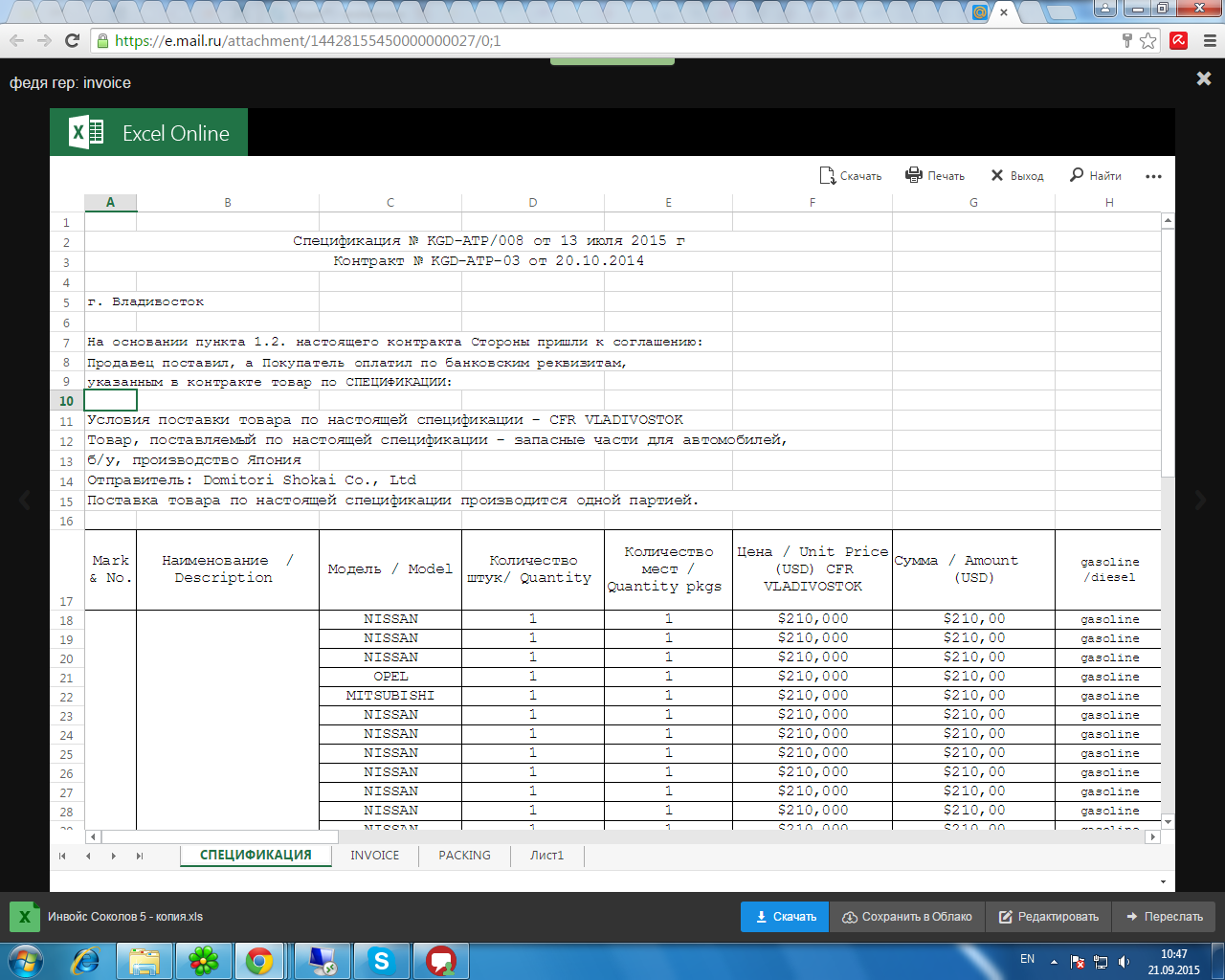
Task: Open Skype from the taskbar
Action: pos(382,961)
